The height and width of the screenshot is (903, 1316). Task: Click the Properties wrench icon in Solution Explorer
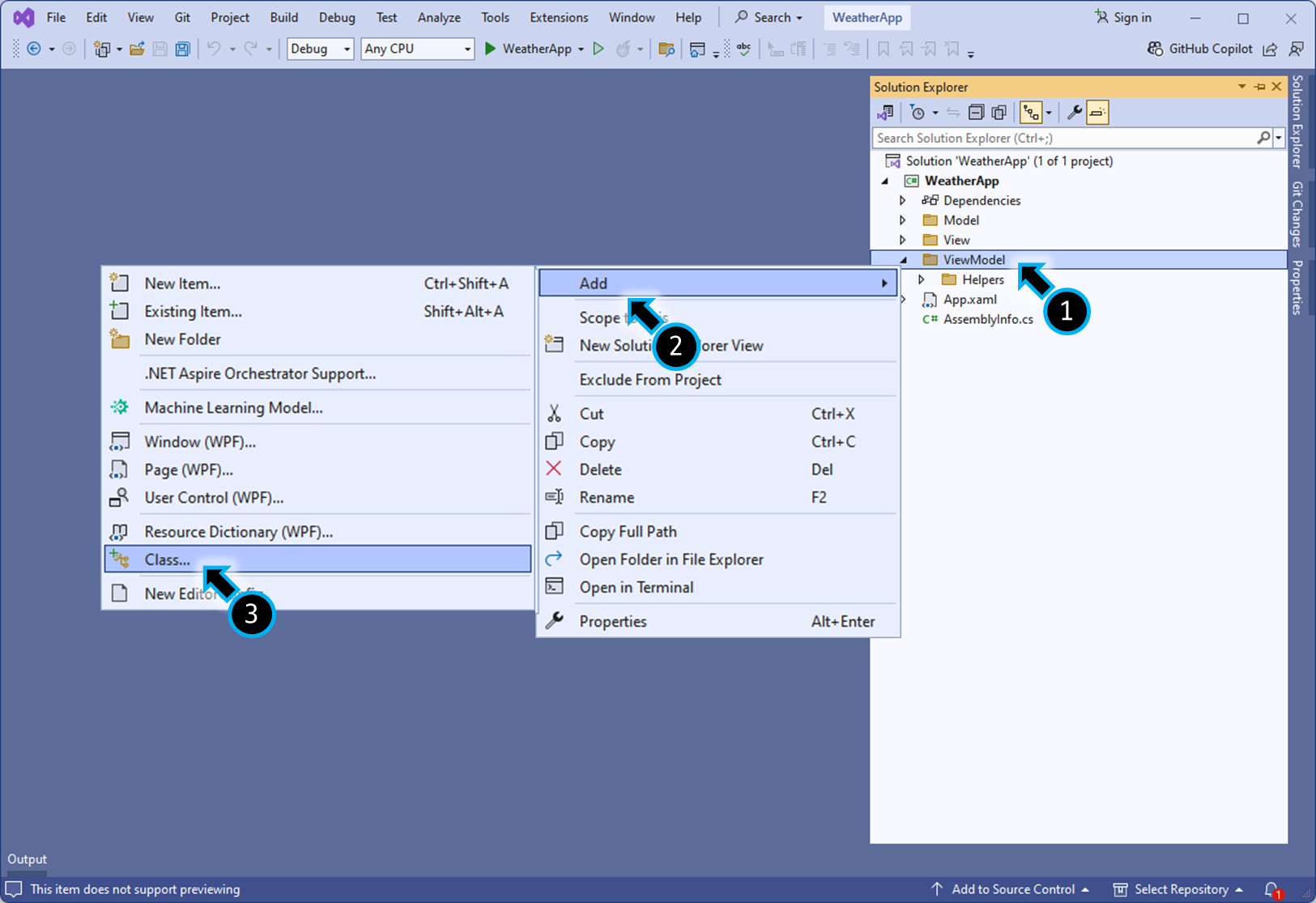point(1075,113)
